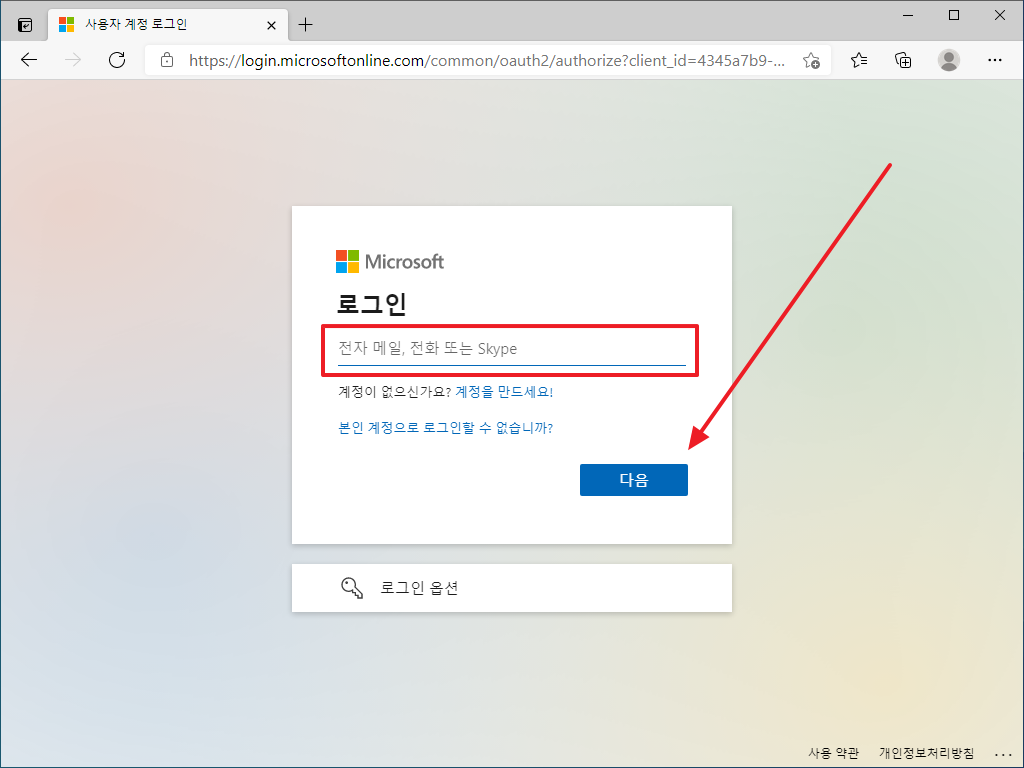Close the browser window

click(1000, 15)
